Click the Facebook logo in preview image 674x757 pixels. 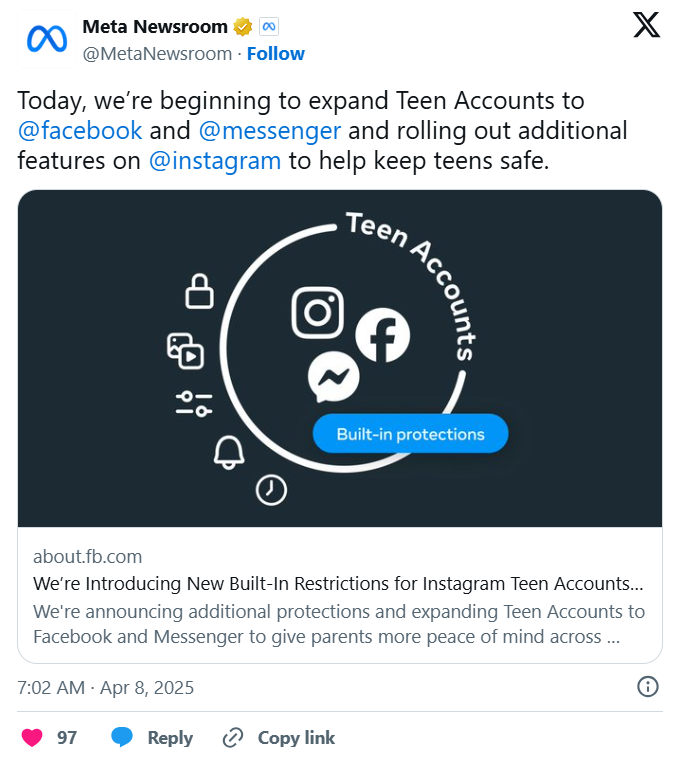383,336
